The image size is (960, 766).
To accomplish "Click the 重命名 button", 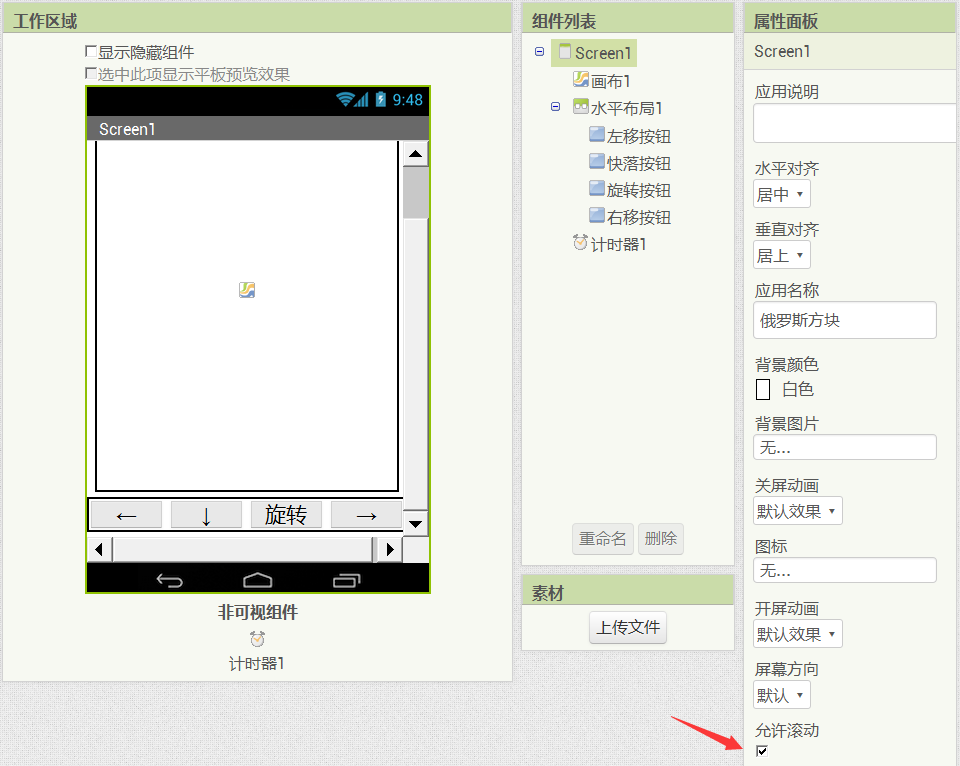I will coord(602,538).
